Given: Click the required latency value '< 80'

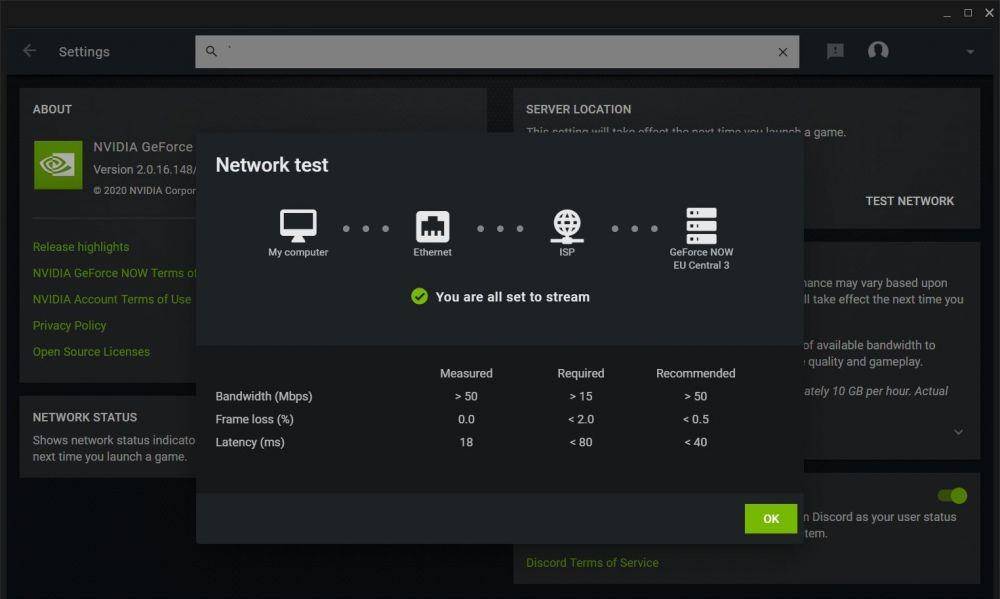Looking at the screenshot, I should pos(580,442).
